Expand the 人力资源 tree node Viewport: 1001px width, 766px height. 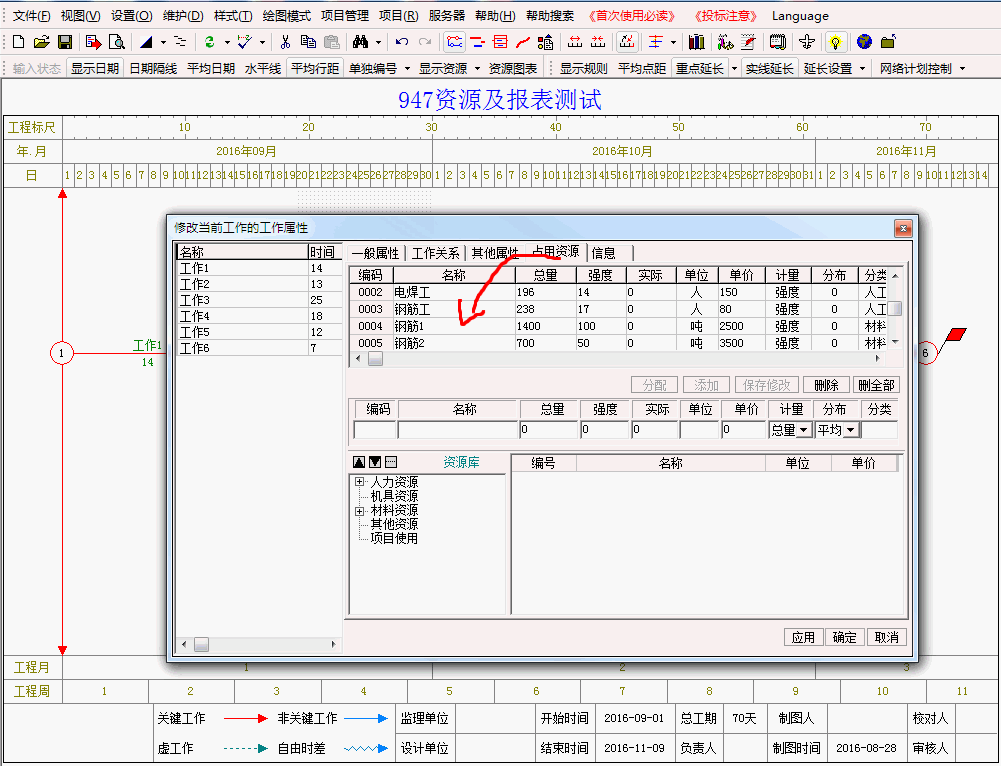click(359, 482)
